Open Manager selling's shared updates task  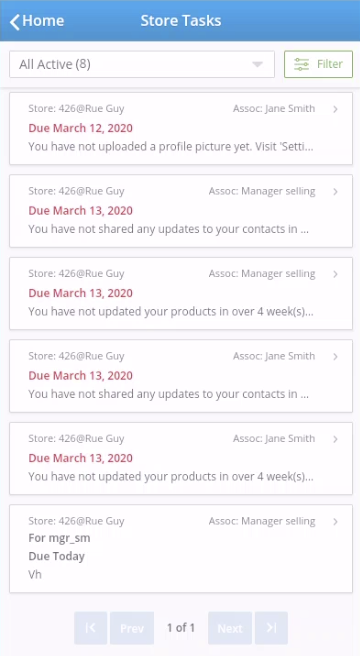point(181,211)
